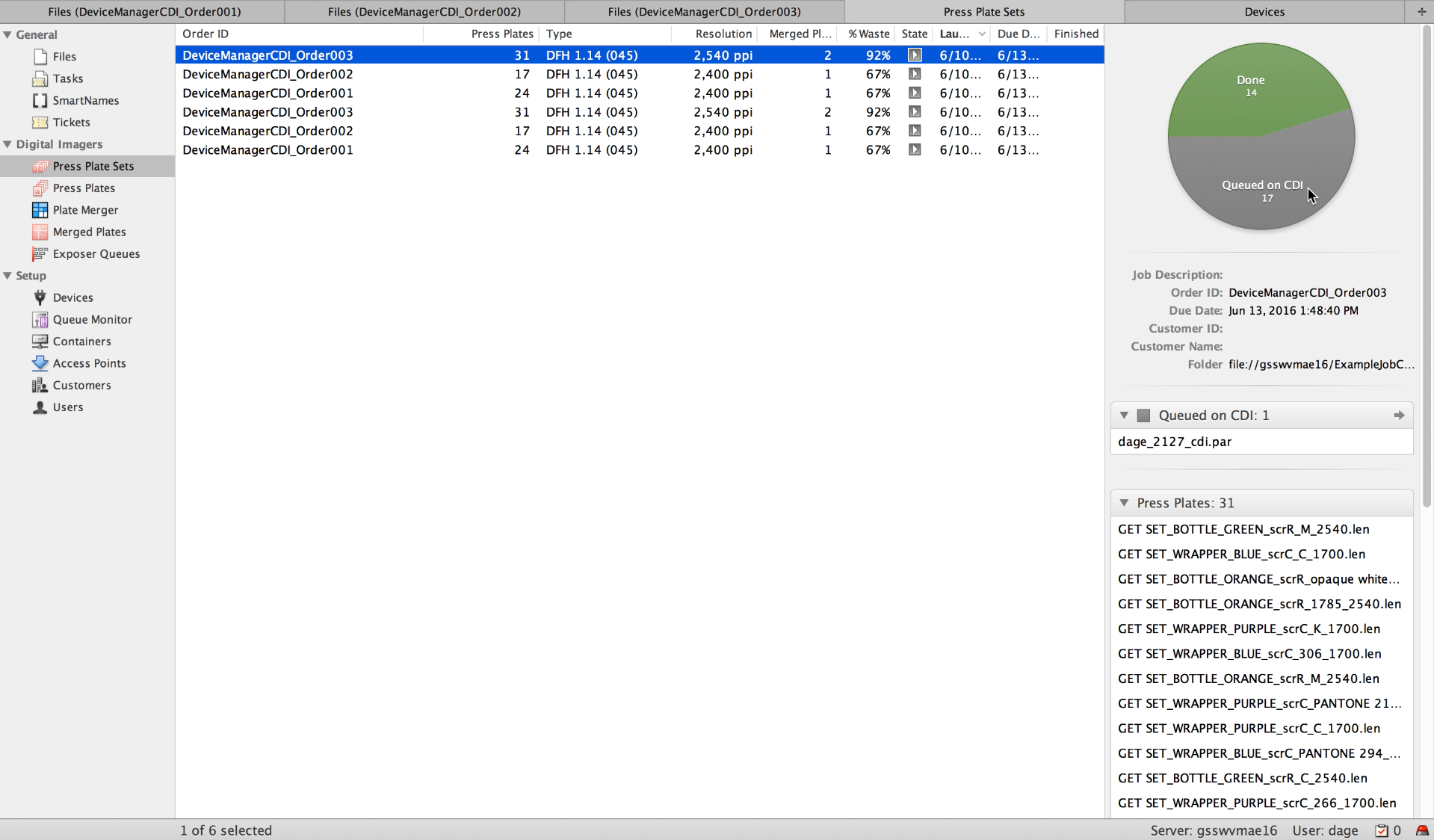The height and width of the screenshot is (840, 1434).
Task: Click the red alert icon in status bar
Action: pos(1422,830)
